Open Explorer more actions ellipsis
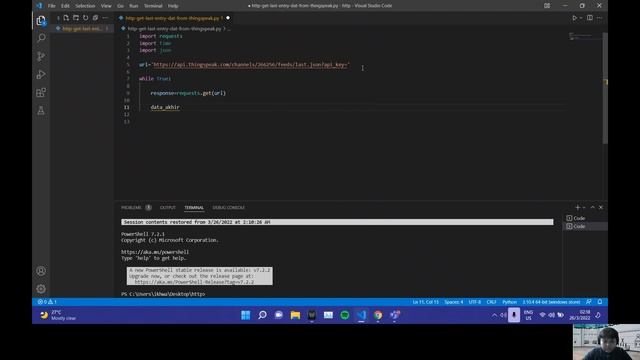The width and height of the screenshot is (640, 360). click(x=105, y=18)
